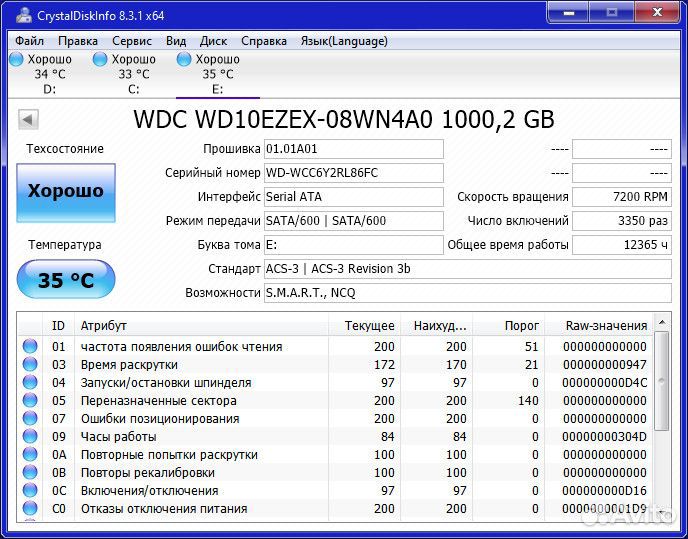The height and width of the screenshot is (539, 688).
Task: Click raw value 000000000D4C
Action: pos(605,383)
